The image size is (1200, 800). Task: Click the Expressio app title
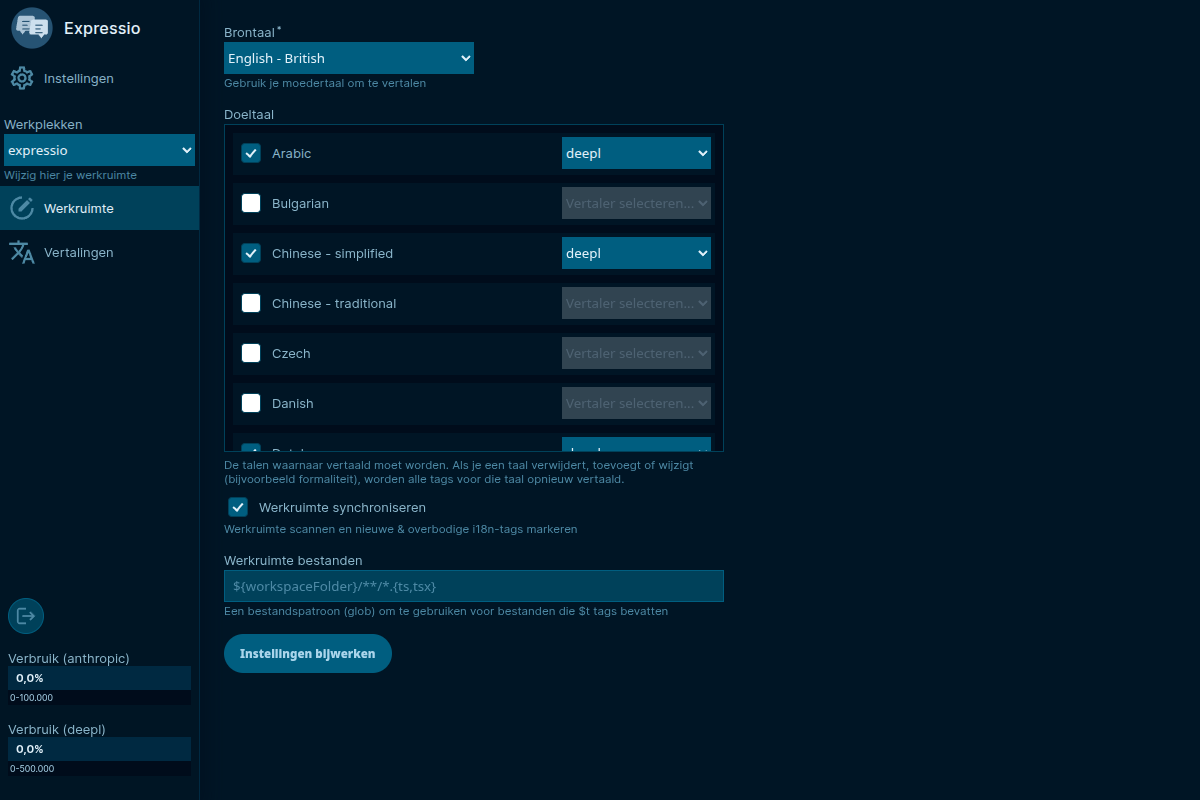102,28
